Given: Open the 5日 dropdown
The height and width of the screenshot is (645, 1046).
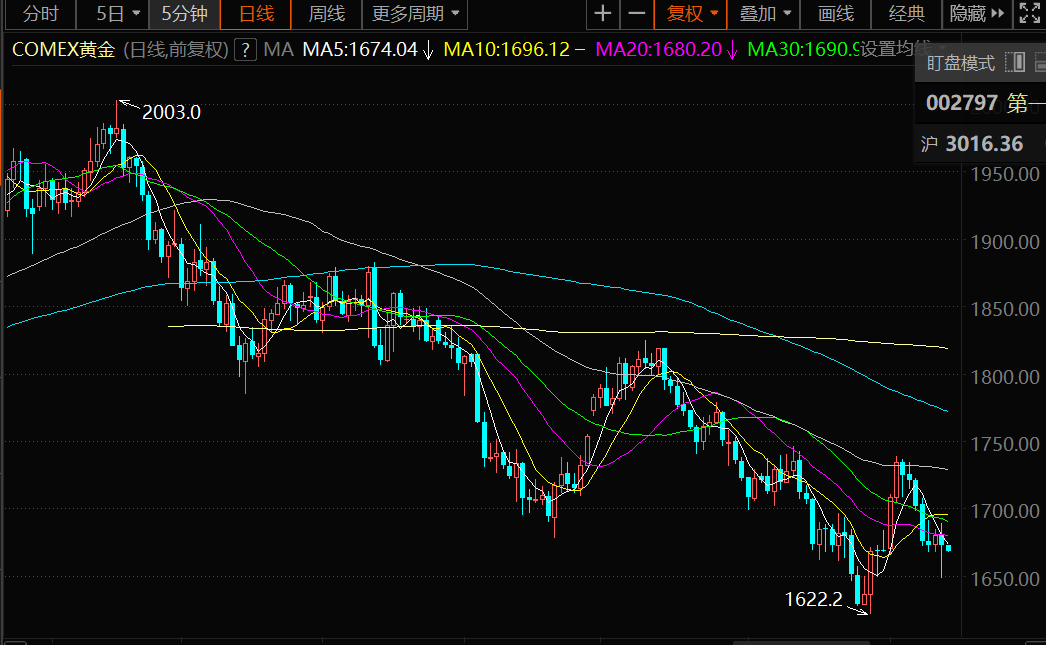Looking at the screenshot, I should point(119,14).
